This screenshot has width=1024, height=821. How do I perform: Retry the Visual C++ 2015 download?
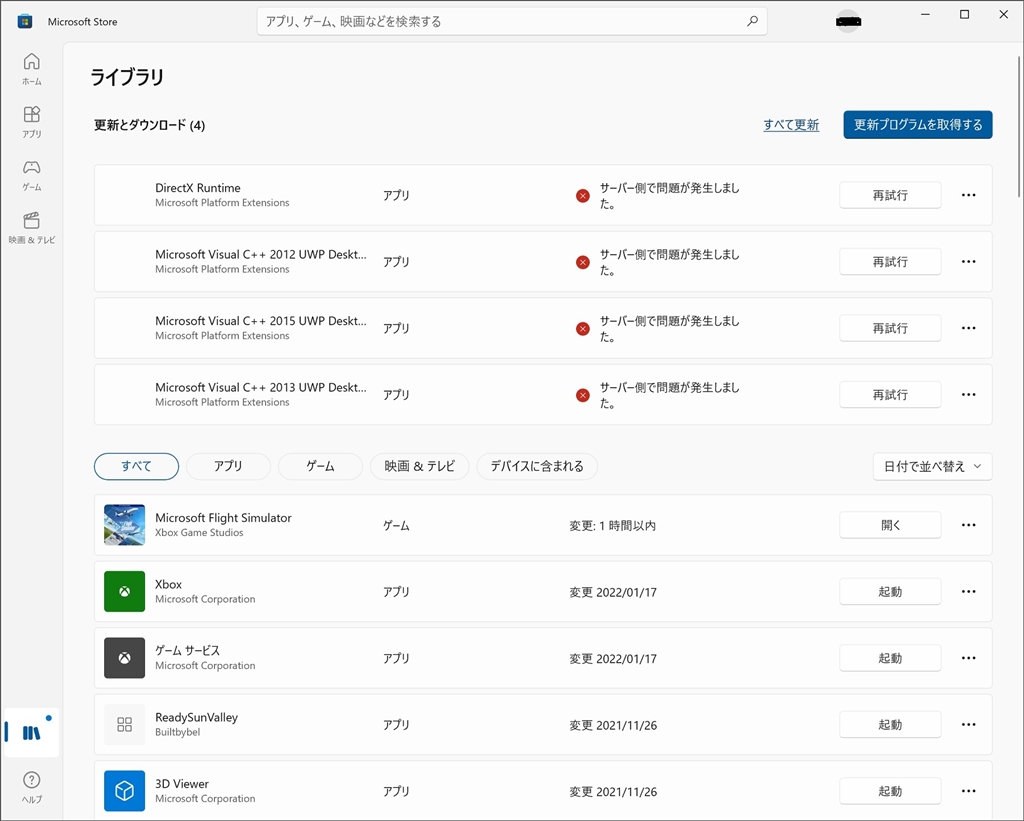point(889,328)
